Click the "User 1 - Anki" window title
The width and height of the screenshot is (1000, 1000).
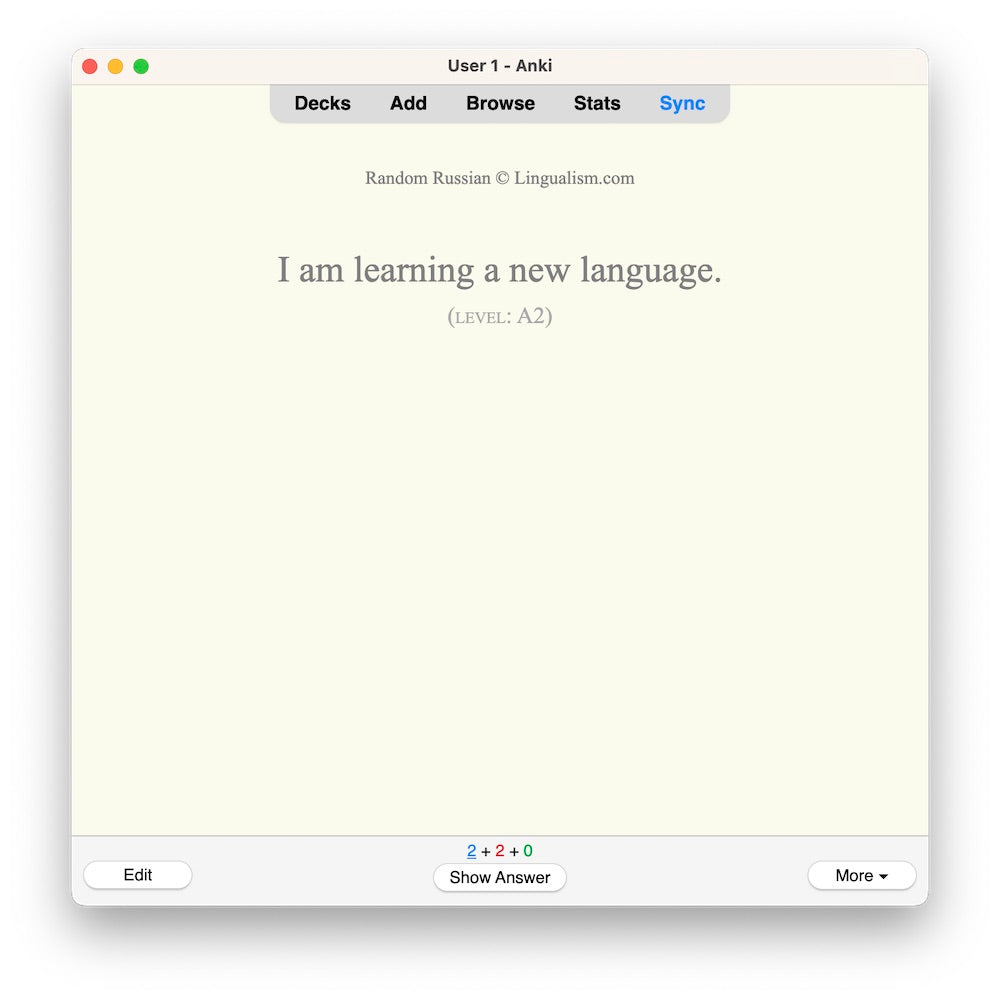click(x=499, y=66)
